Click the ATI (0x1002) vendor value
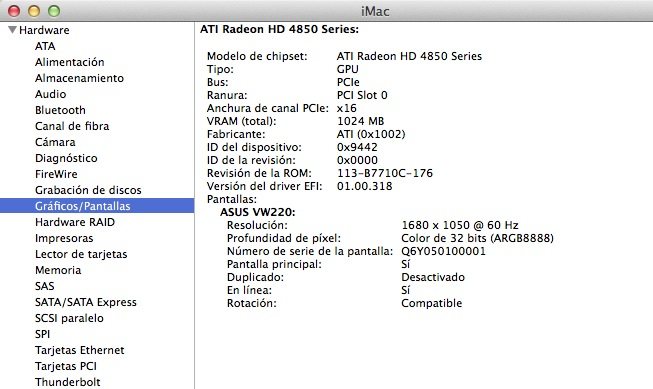 (371, 134)
